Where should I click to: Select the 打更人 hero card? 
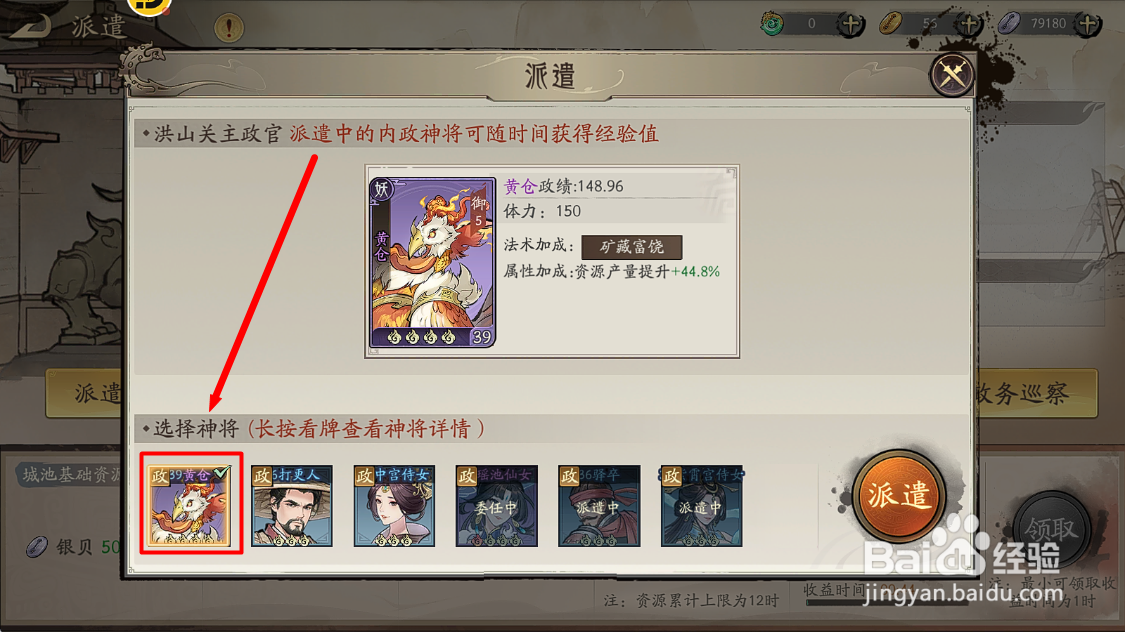coord(292,506)
